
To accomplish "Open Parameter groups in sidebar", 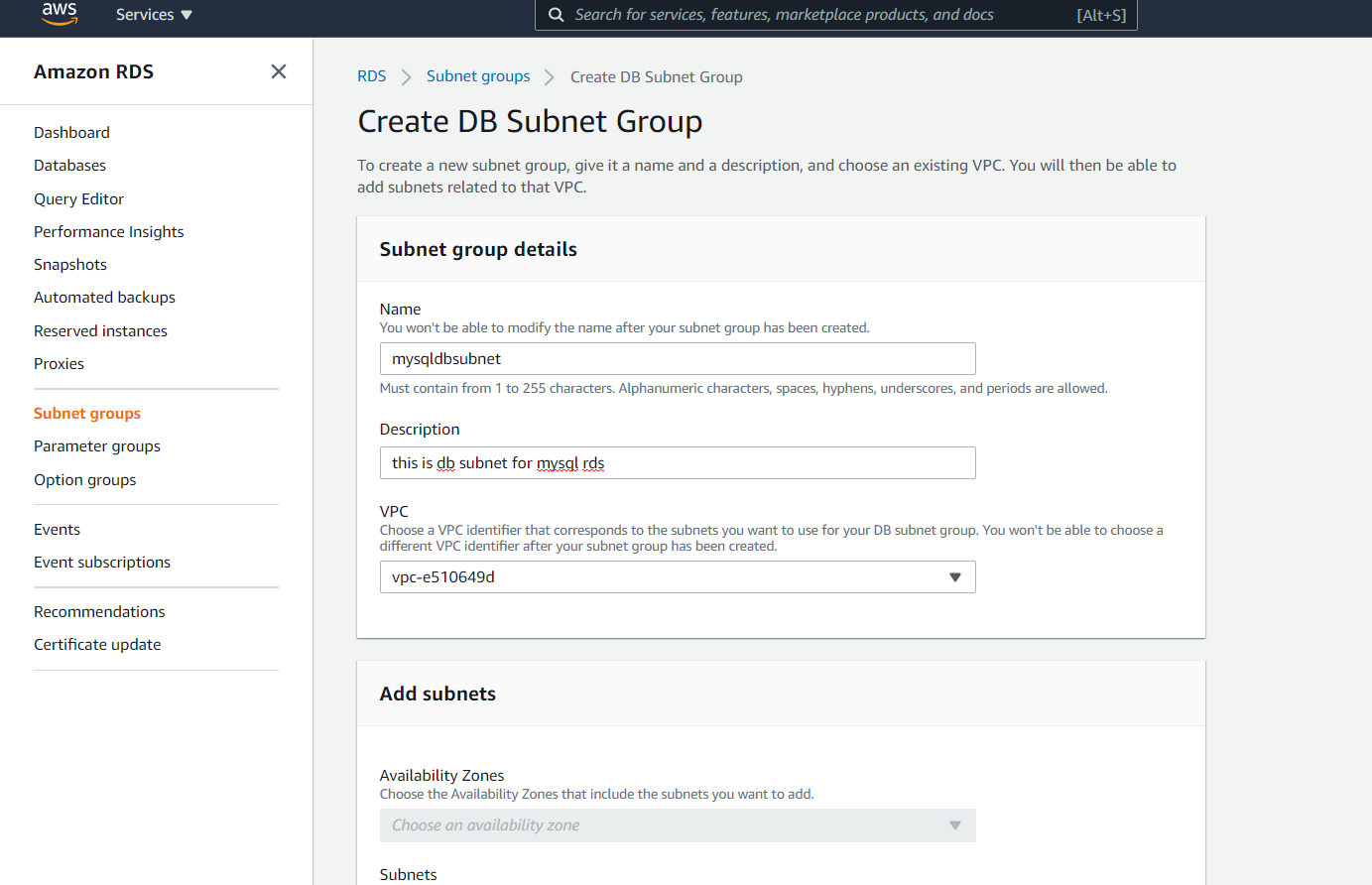I will [97, 446].
